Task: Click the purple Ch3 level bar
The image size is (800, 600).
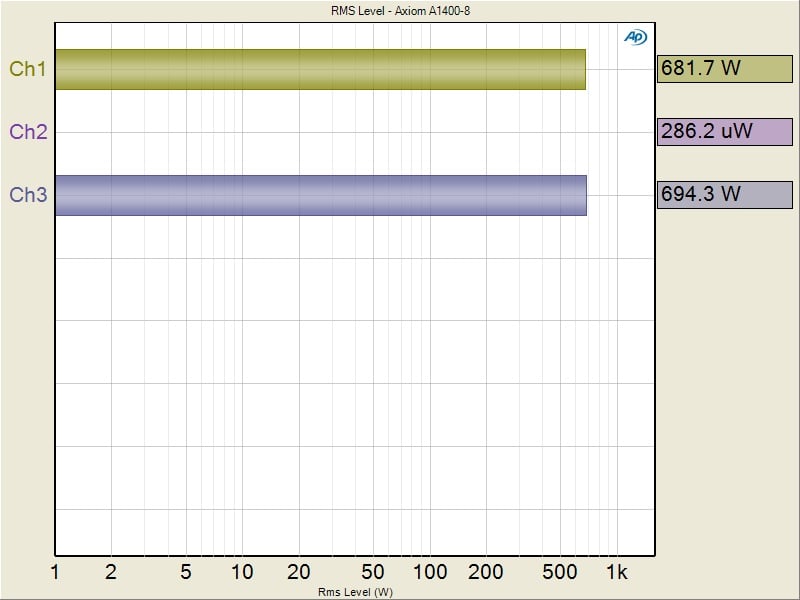Action: click(320, 195)
